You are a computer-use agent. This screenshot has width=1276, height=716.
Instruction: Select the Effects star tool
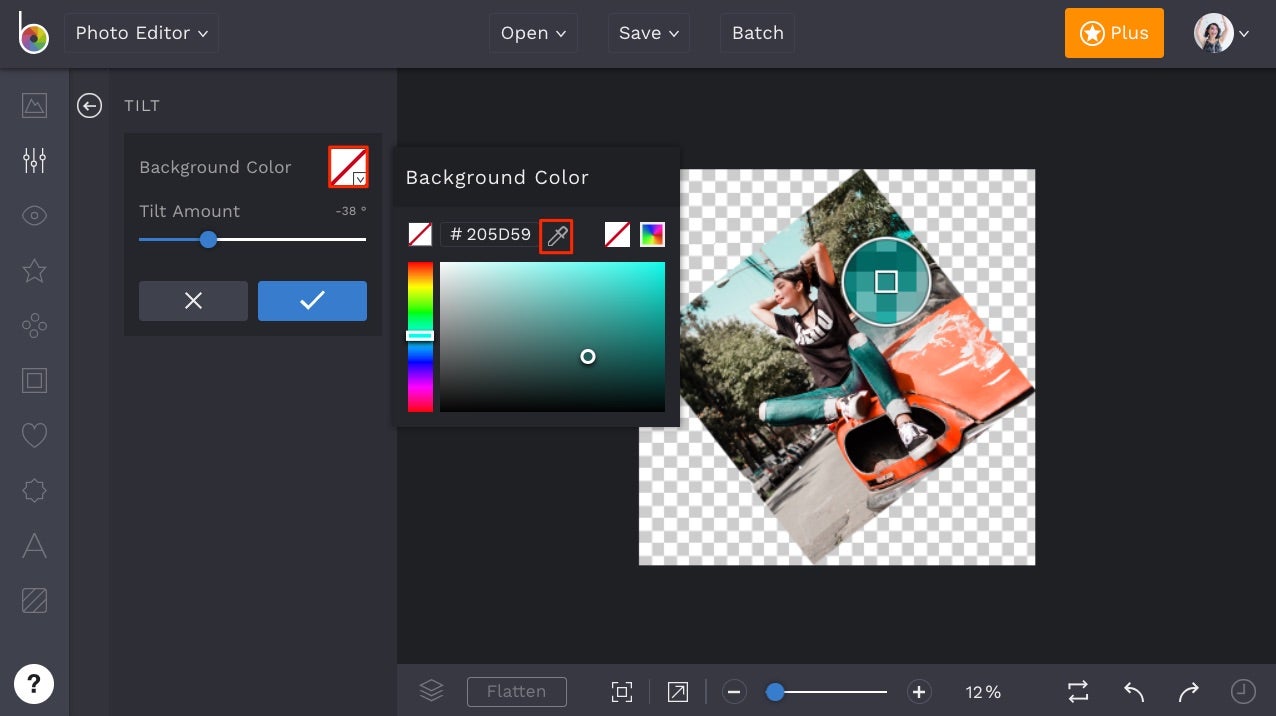tap(34, 270)
